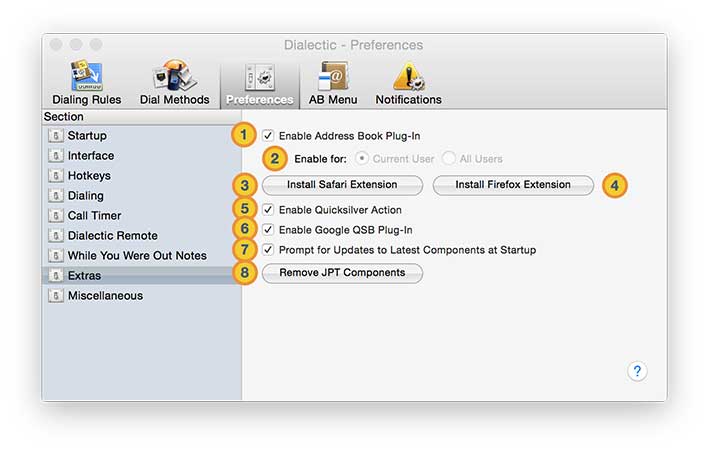
Task: Select the Dialing section text
Action: [x=86, y=196]
